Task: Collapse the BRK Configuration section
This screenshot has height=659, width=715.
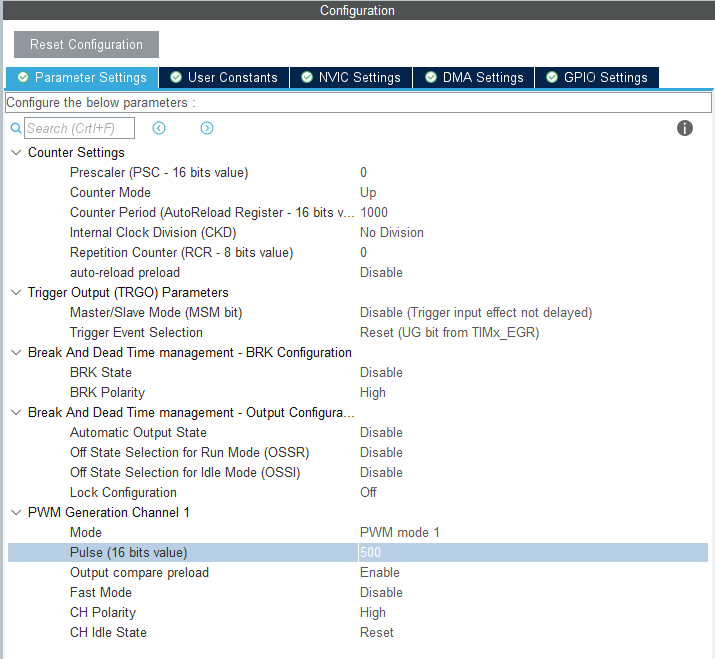Action: click(16, 353)
